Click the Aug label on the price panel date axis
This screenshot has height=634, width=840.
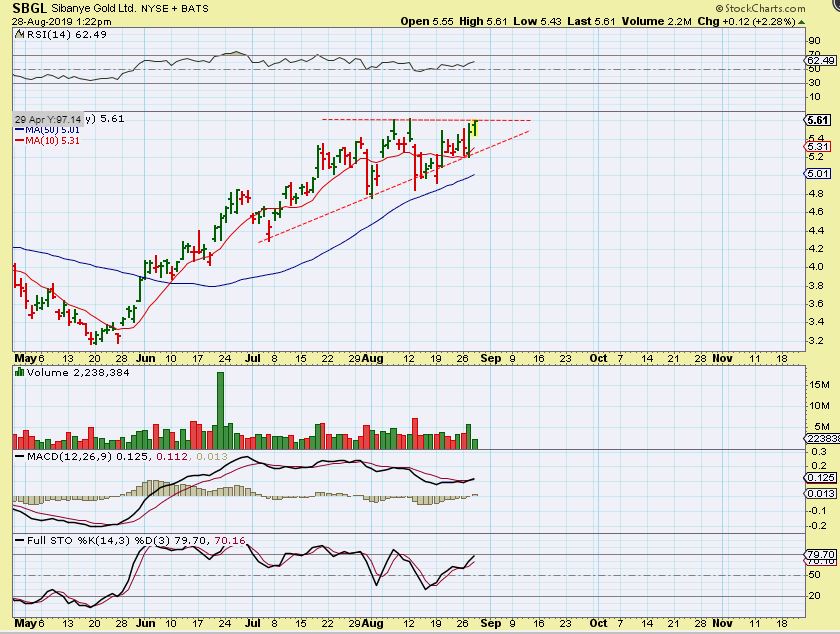tap(373, 358)
